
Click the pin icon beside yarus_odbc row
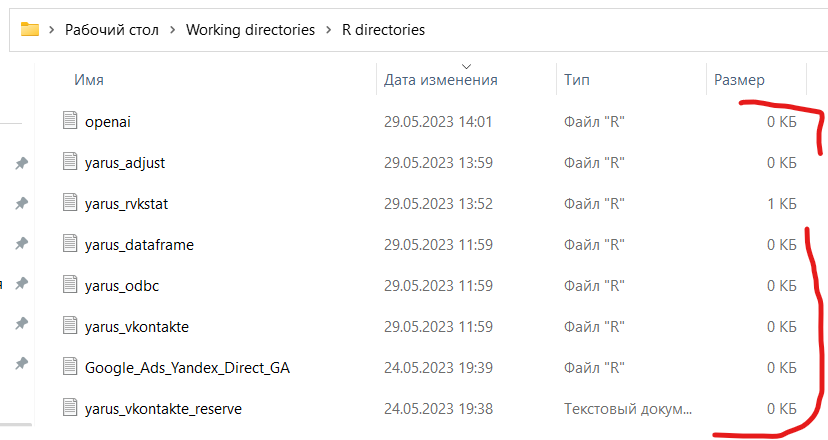click(x=21, y=284)
